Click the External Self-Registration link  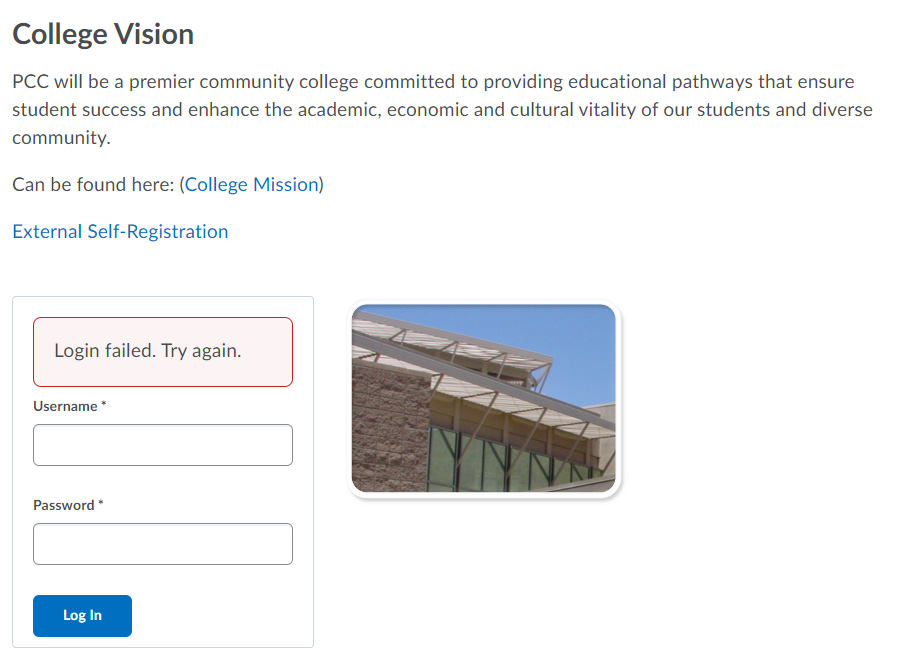[120, 231]
